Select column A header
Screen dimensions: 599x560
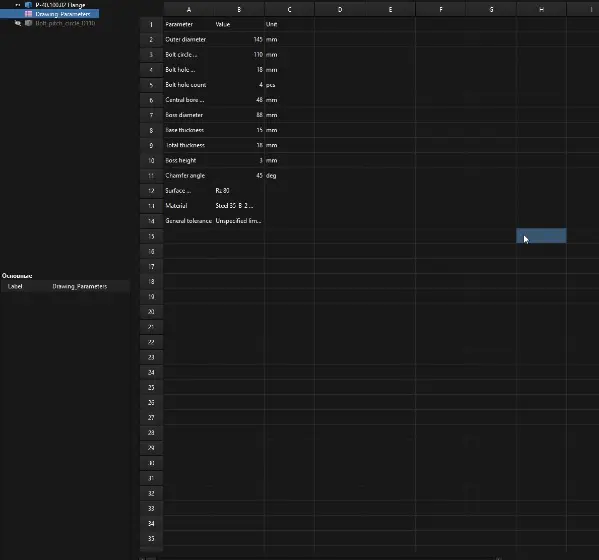[x=189, y=10]
